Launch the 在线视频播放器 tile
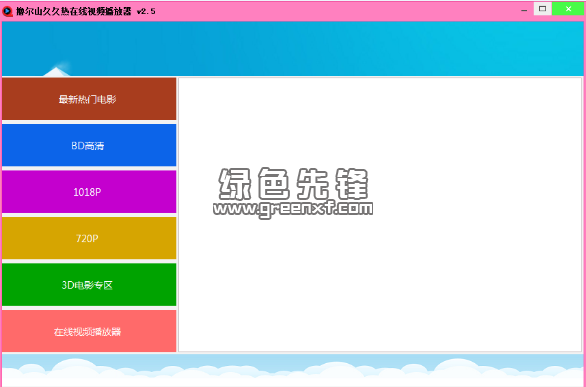Image resolution: width=586 pixels, height=387 pixels. 89,331
